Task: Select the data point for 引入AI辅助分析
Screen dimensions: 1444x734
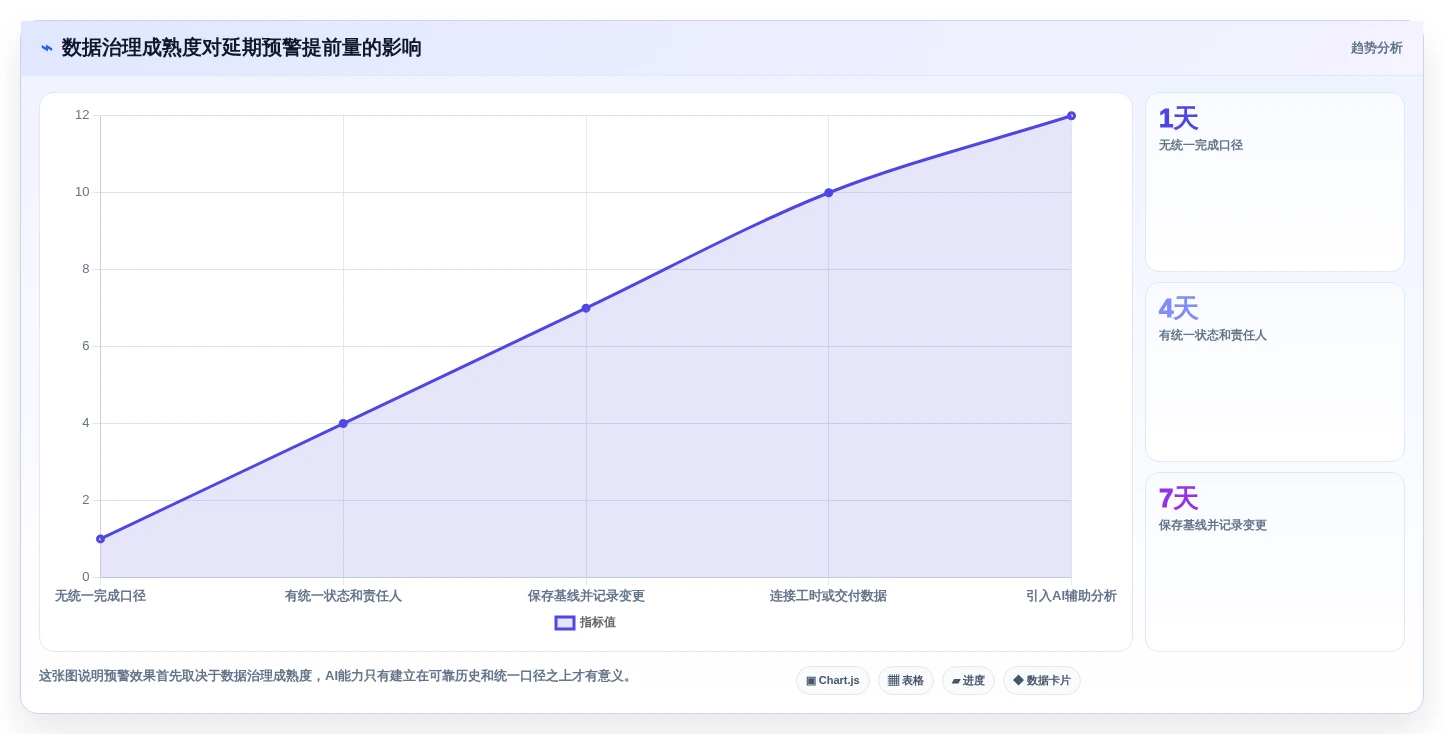Action: (x=1071, y=116)
